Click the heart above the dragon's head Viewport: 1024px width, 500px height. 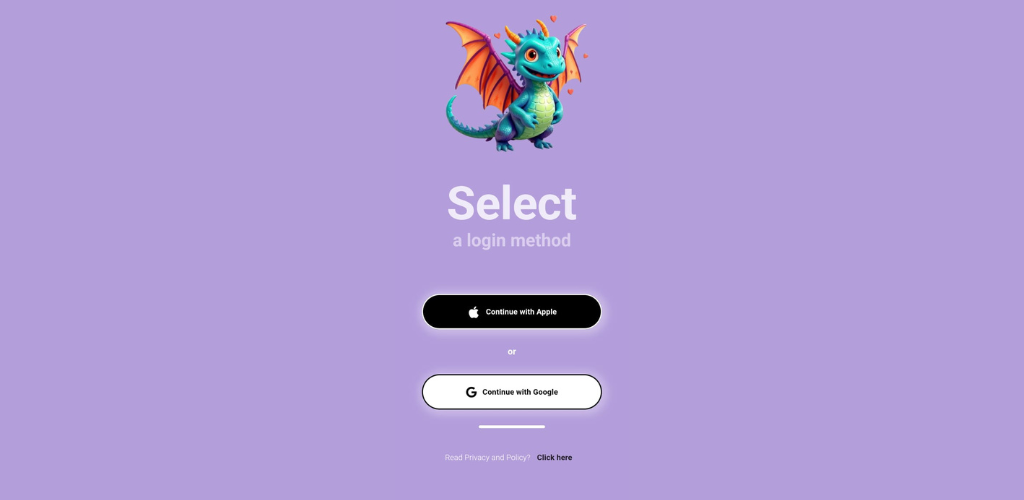(x=553, y=19)
